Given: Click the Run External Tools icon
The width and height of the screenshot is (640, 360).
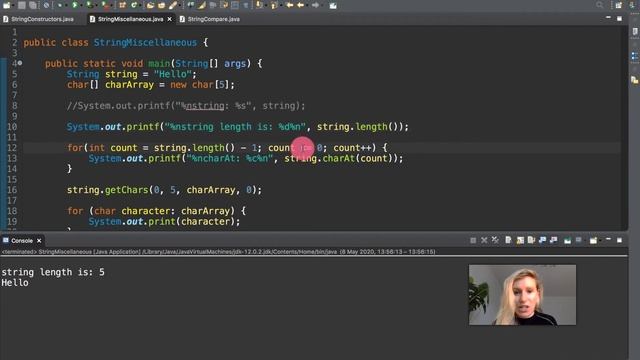Looking at the screenshot, I should [x=106, y=5].
